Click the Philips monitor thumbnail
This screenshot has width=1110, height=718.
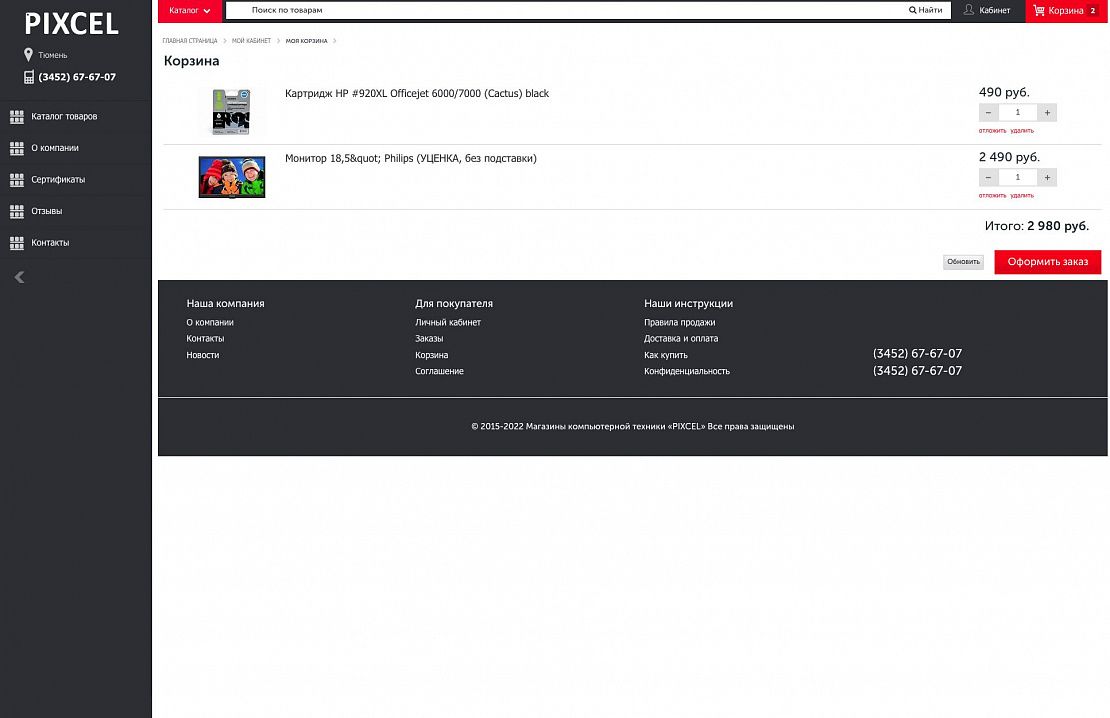click(x=232, y=177)
